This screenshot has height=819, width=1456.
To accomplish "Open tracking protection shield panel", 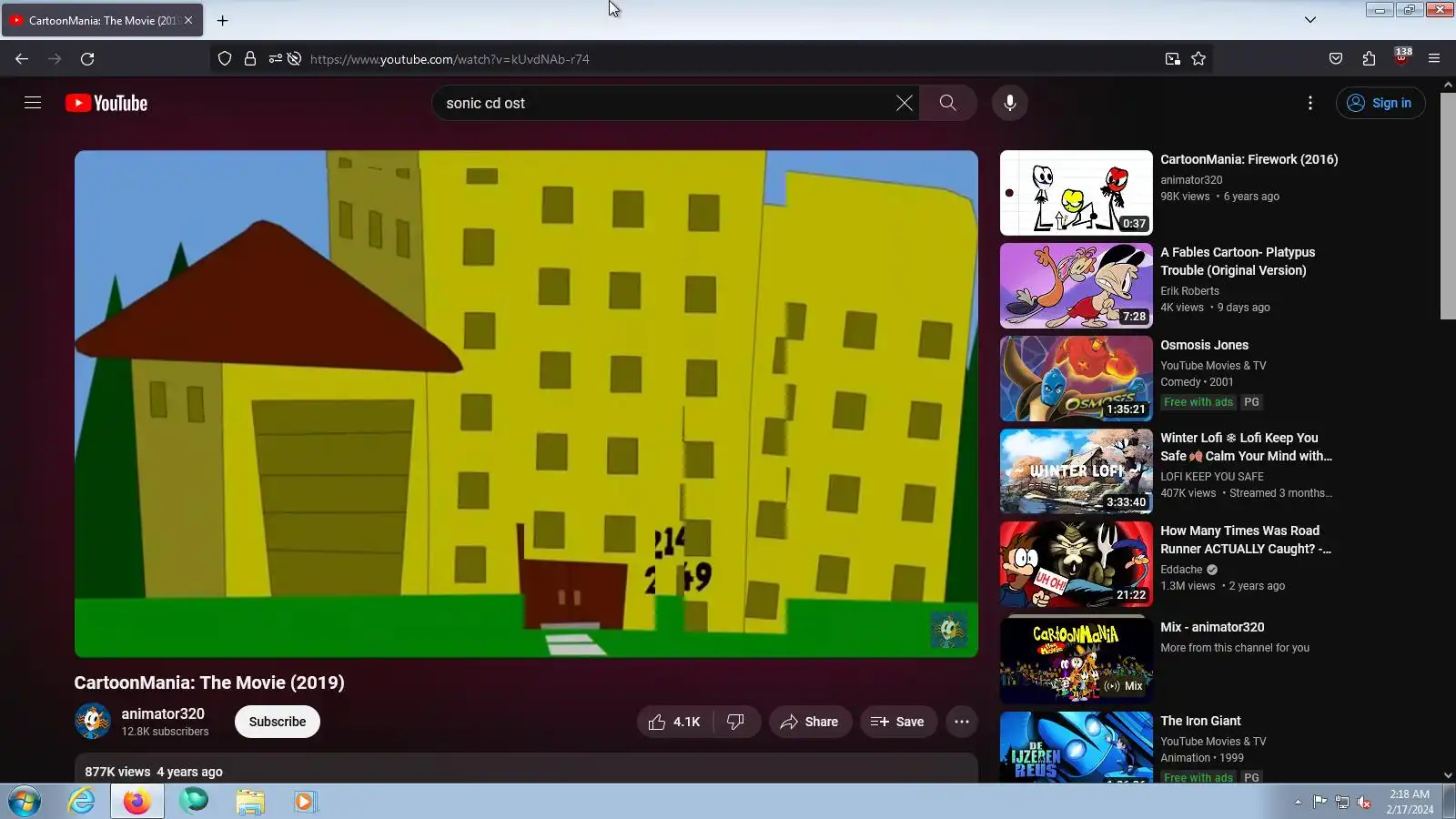I will point(225,59).
